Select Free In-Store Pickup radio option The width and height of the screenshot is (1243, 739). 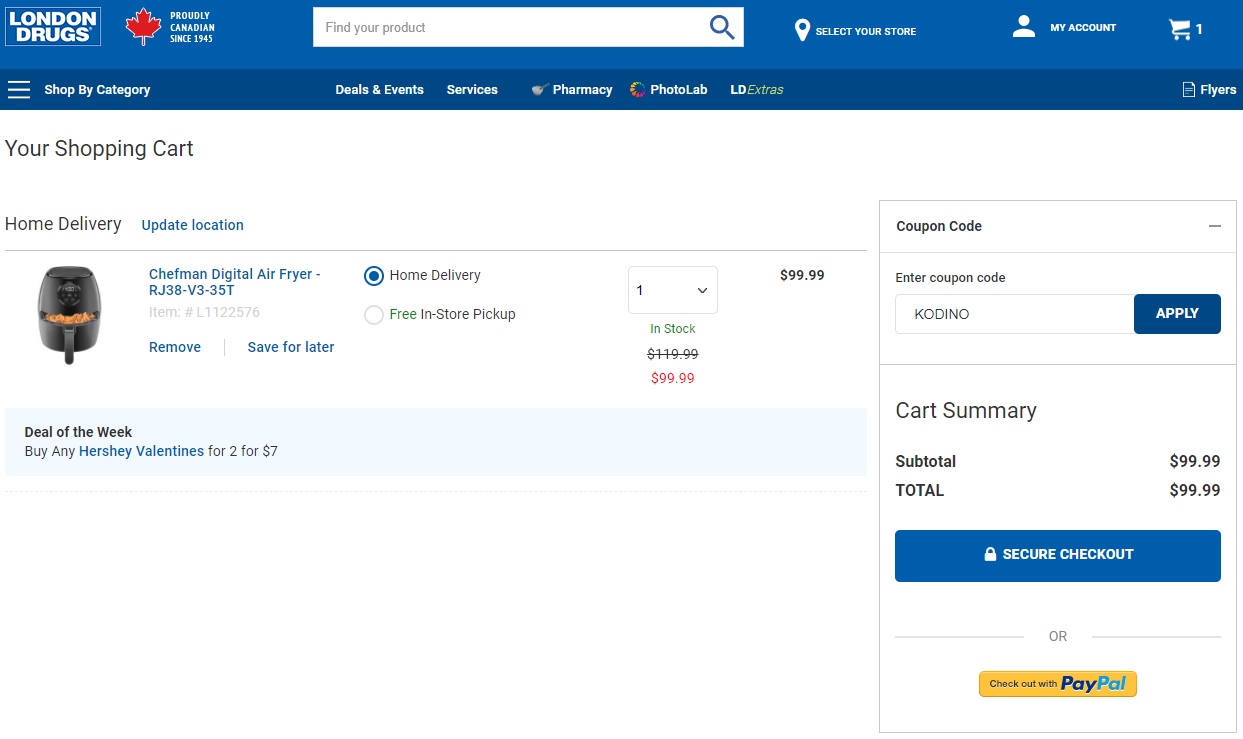(374, 315)
